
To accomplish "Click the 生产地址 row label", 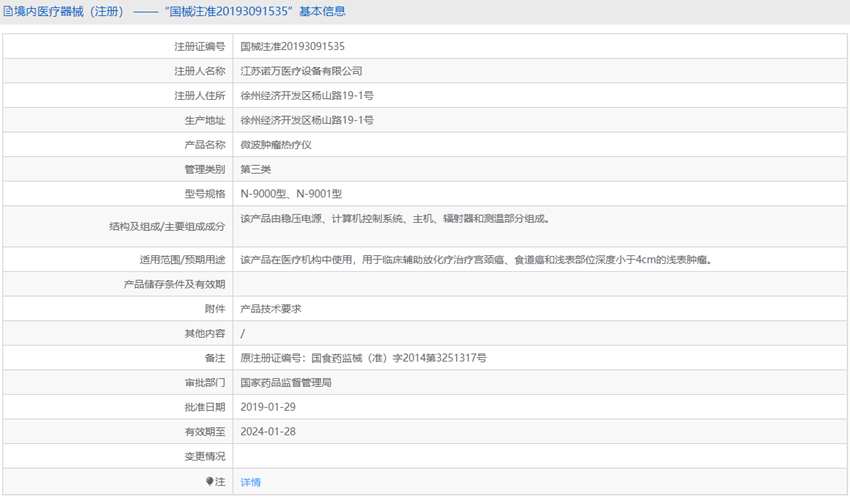I will 205,120.
